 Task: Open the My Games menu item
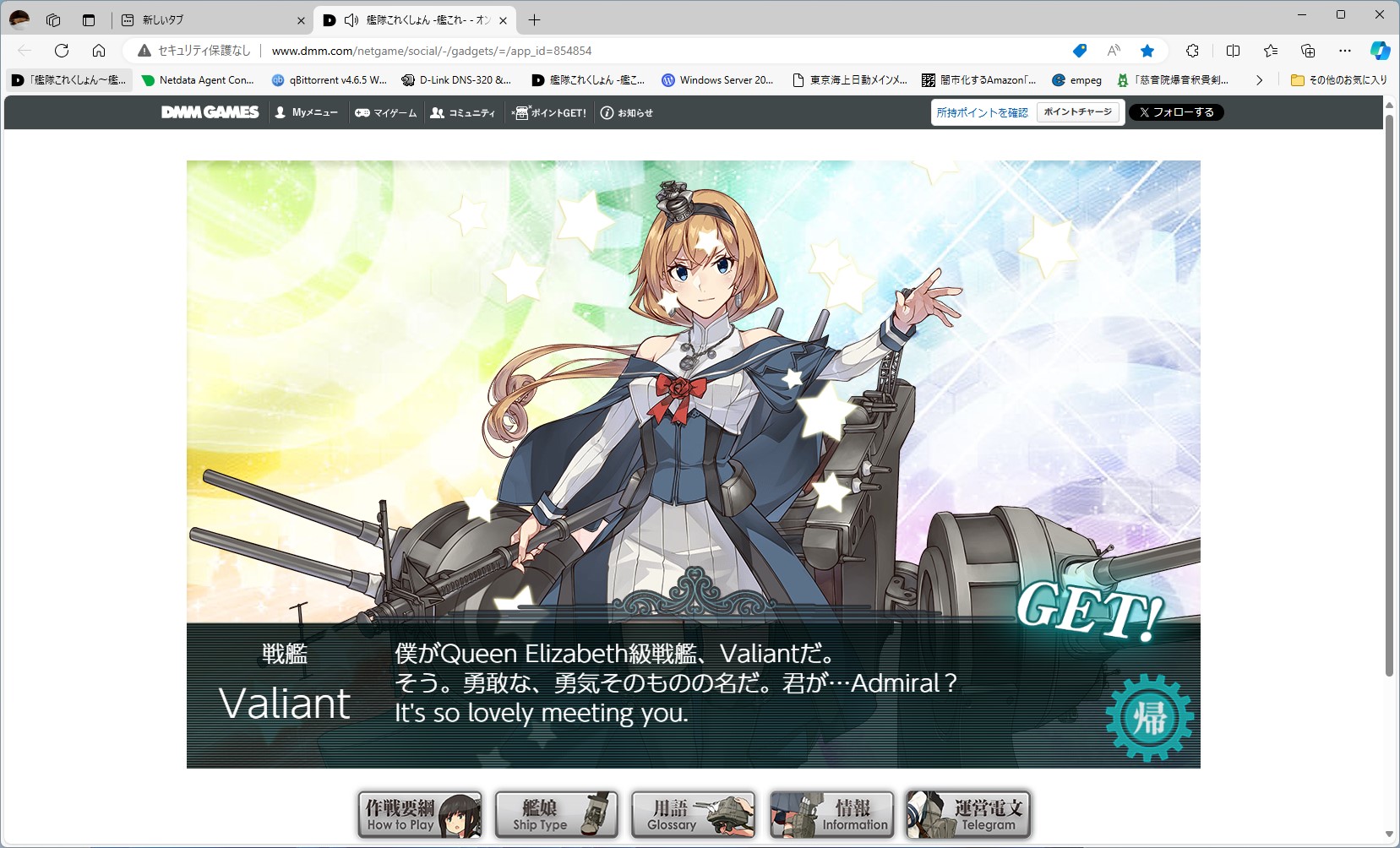[x=385, y=112]
